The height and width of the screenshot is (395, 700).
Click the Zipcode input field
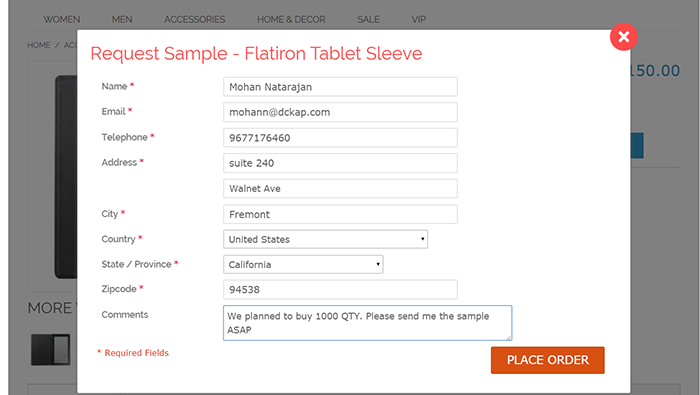coord(340,290)
